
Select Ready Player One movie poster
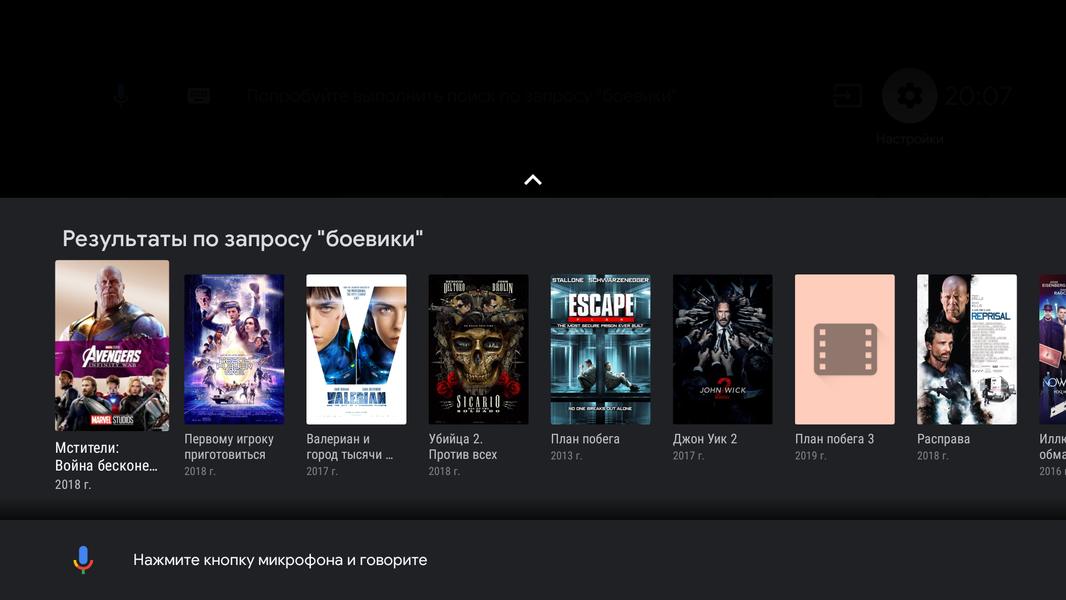click(234, 349)
